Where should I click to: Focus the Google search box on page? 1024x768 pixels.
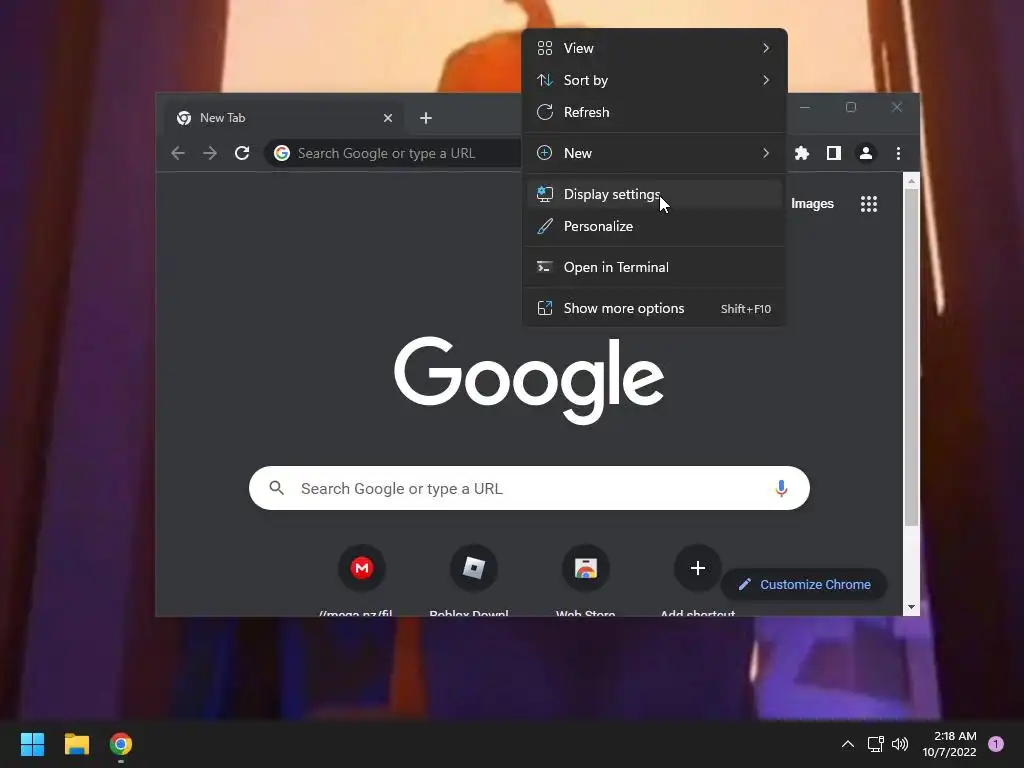click(529, 488)
